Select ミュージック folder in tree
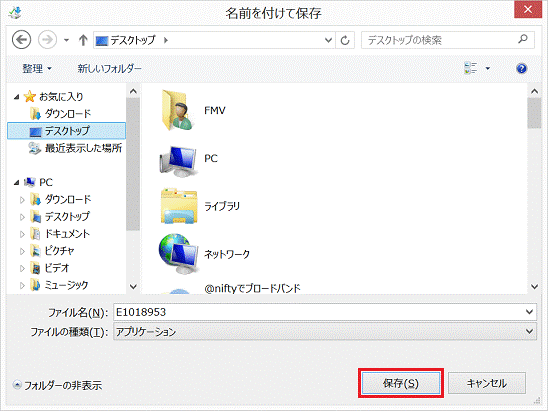 tap(66, 285)
